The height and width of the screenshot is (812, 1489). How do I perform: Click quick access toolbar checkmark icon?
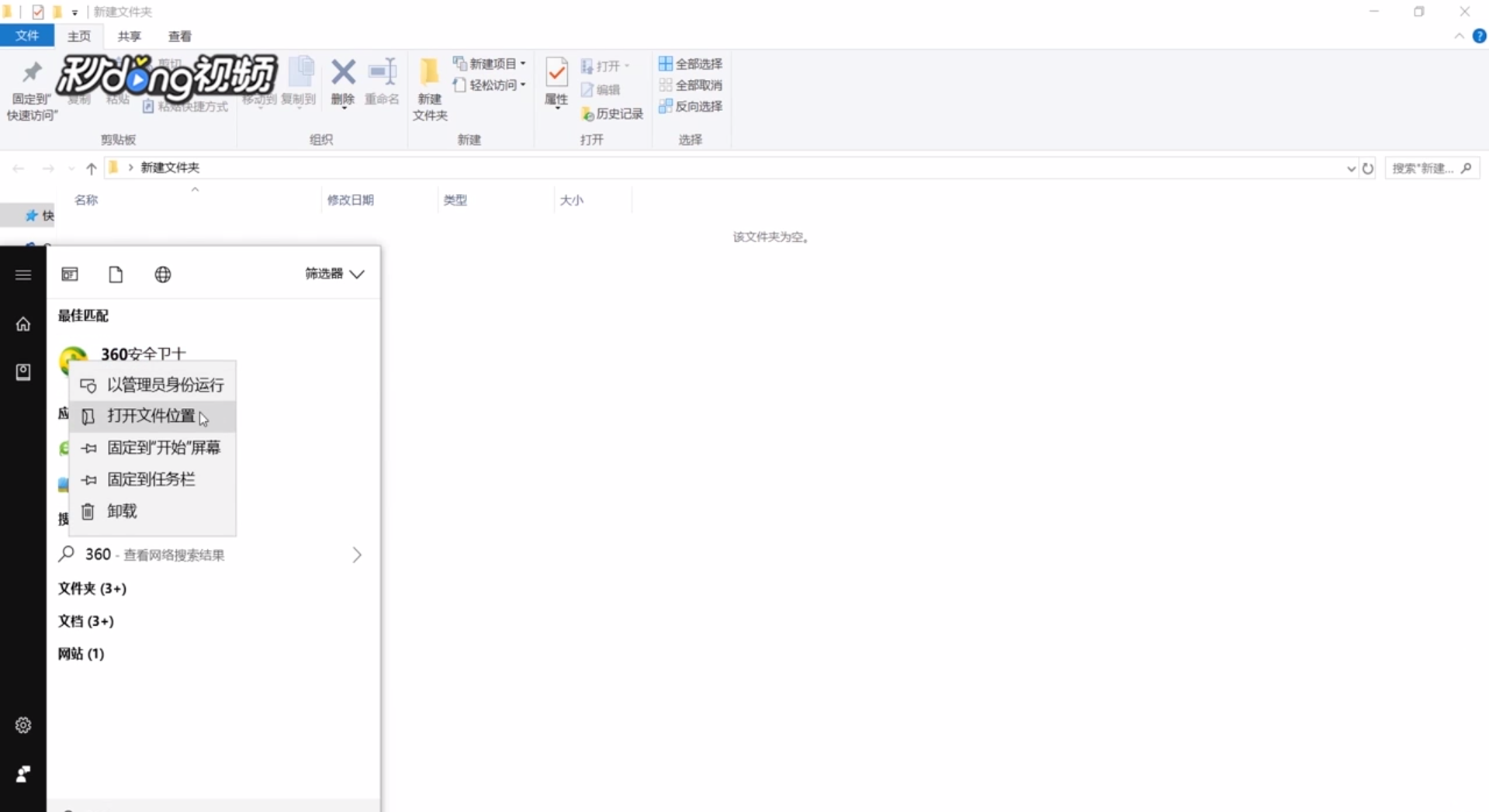38,12
